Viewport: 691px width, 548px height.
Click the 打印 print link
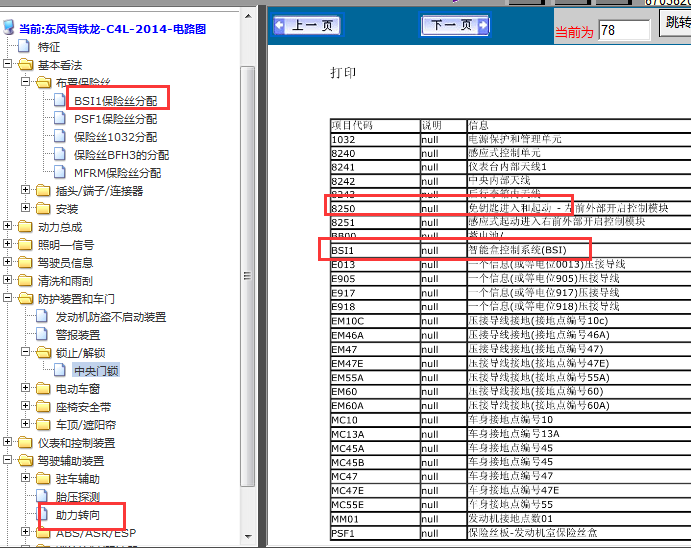[x=343, y=73]
